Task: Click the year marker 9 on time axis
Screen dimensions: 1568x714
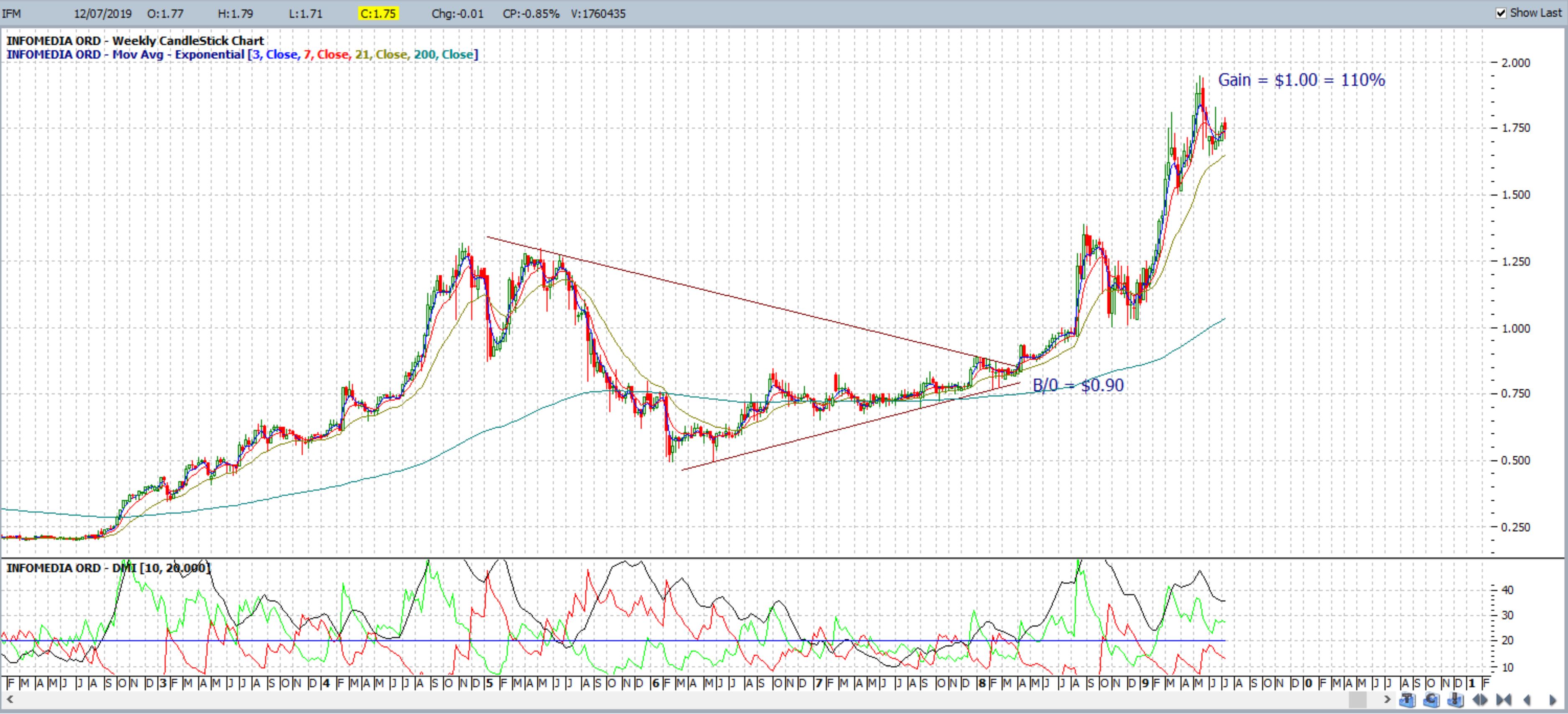Action: (x=1146, y=683)
